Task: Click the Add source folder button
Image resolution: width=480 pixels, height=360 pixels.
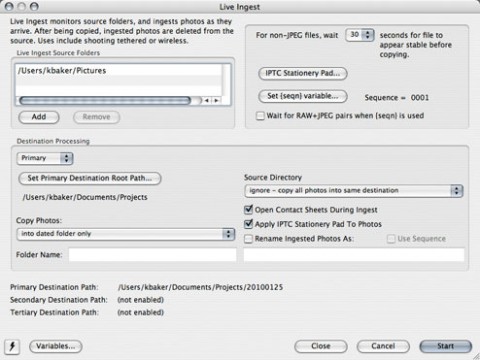Action: pyautogui.click(x=39, y=117)
